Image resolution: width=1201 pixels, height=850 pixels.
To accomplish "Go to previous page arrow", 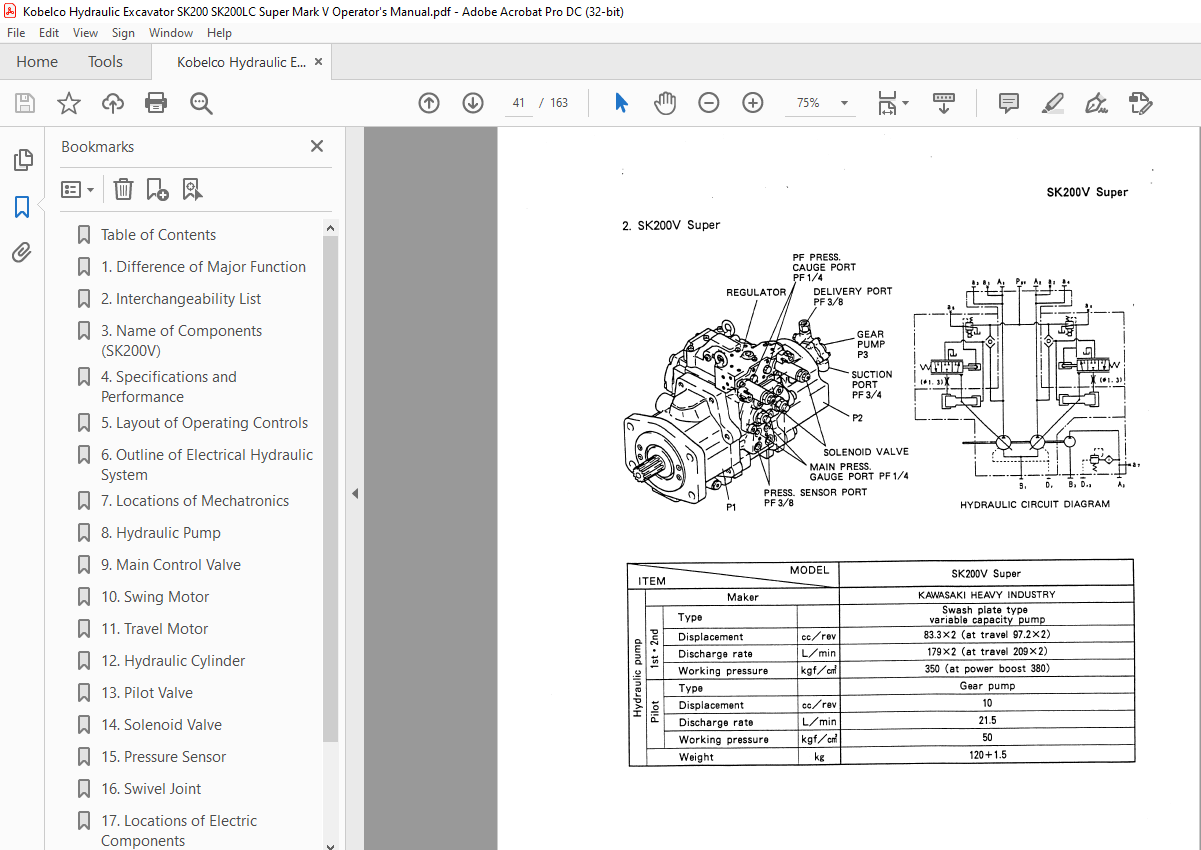I will (x=429, y=103).
